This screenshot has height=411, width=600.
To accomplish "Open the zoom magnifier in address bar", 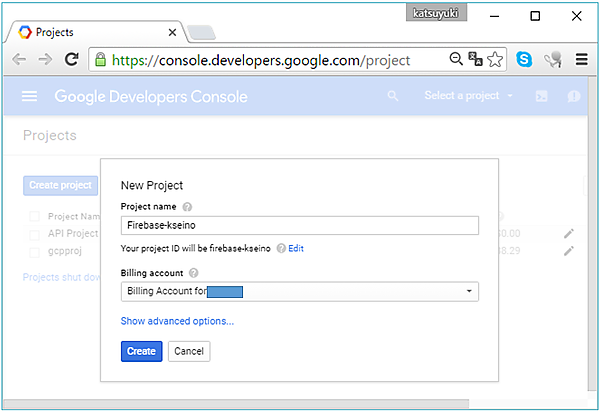I will coord(456,59).
